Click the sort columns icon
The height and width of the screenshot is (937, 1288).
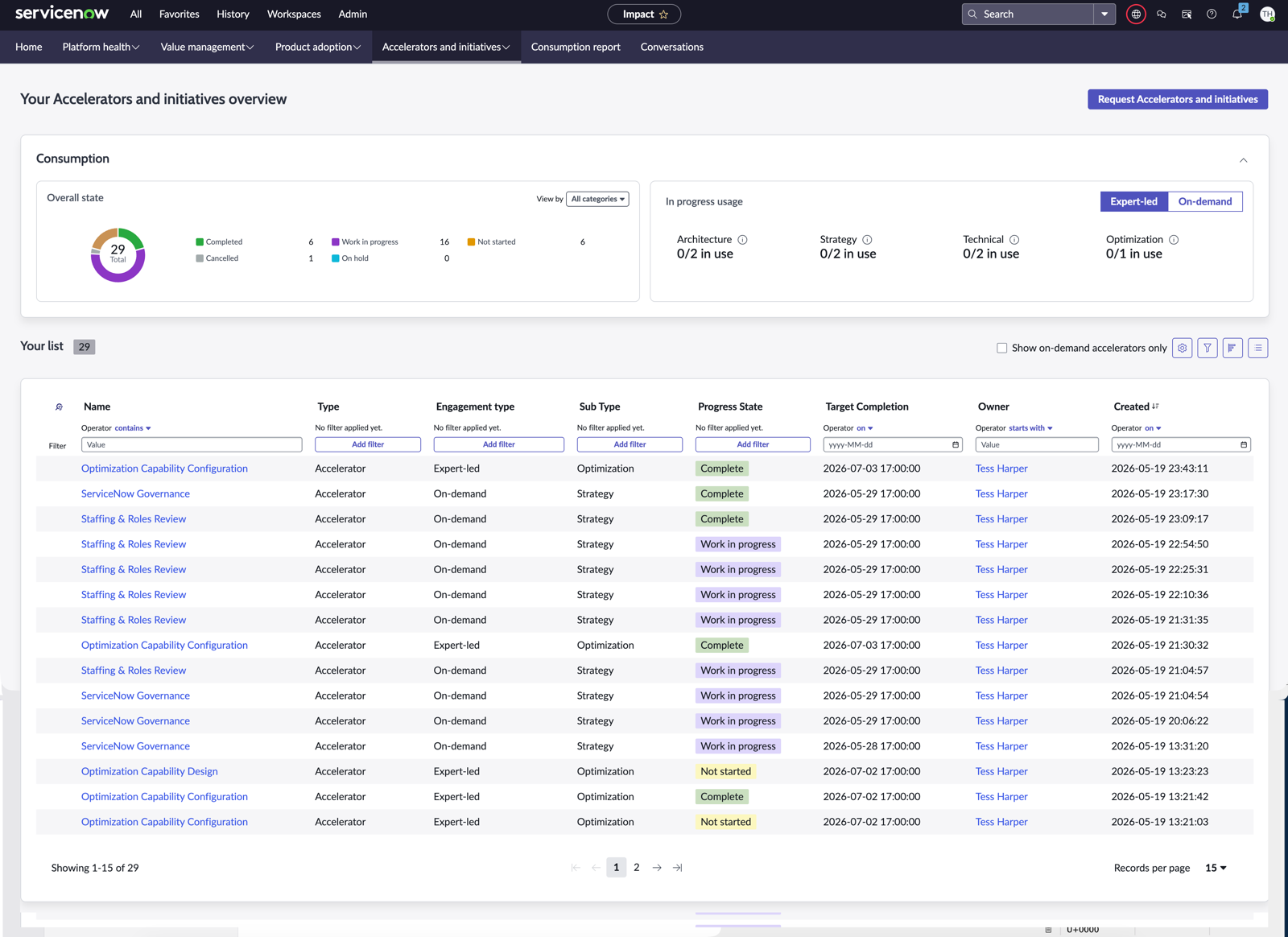(1232, 348)
